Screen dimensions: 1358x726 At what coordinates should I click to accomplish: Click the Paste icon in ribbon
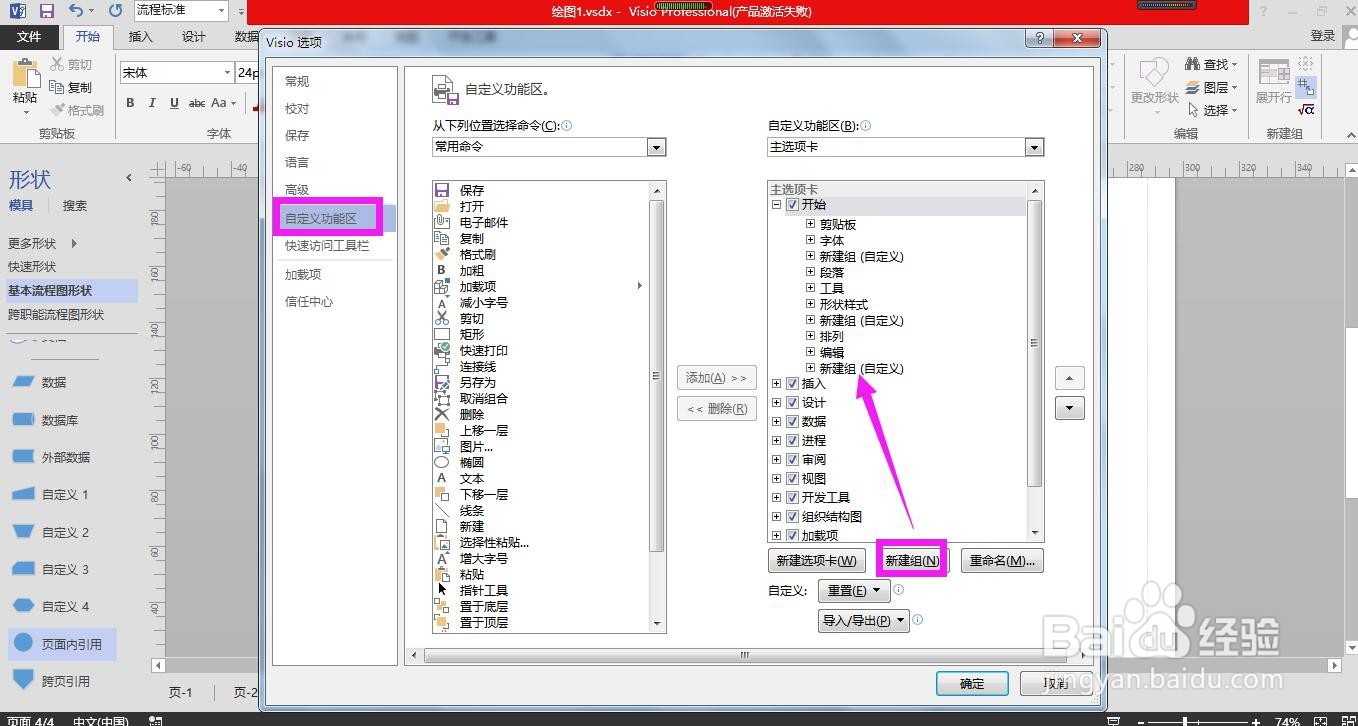[24, 75]
